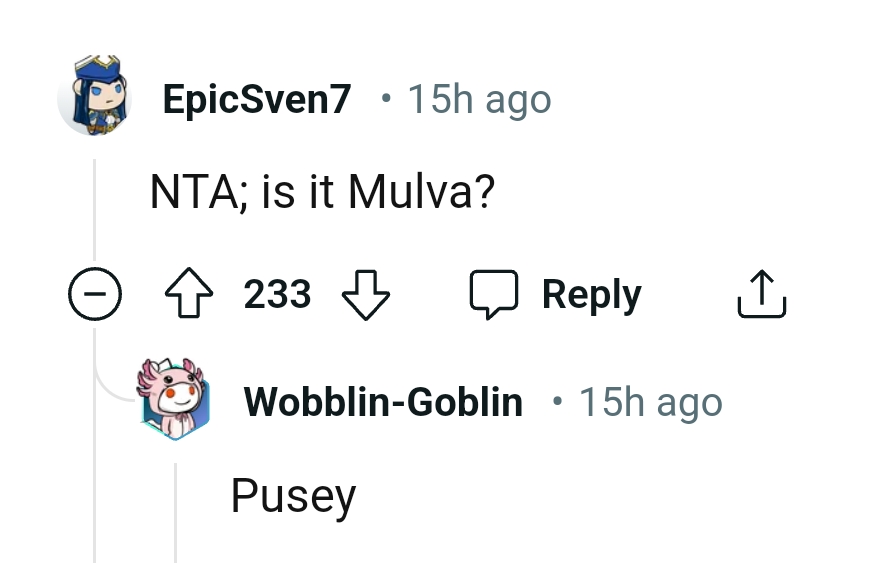Open Wobblin-Goblin's "15h ago" timestamp

651,402
